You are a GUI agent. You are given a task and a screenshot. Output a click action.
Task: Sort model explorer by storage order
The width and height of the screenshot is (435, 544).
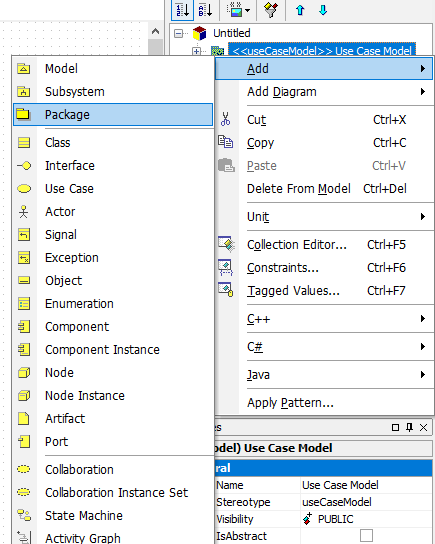click(x=182, y=10)
